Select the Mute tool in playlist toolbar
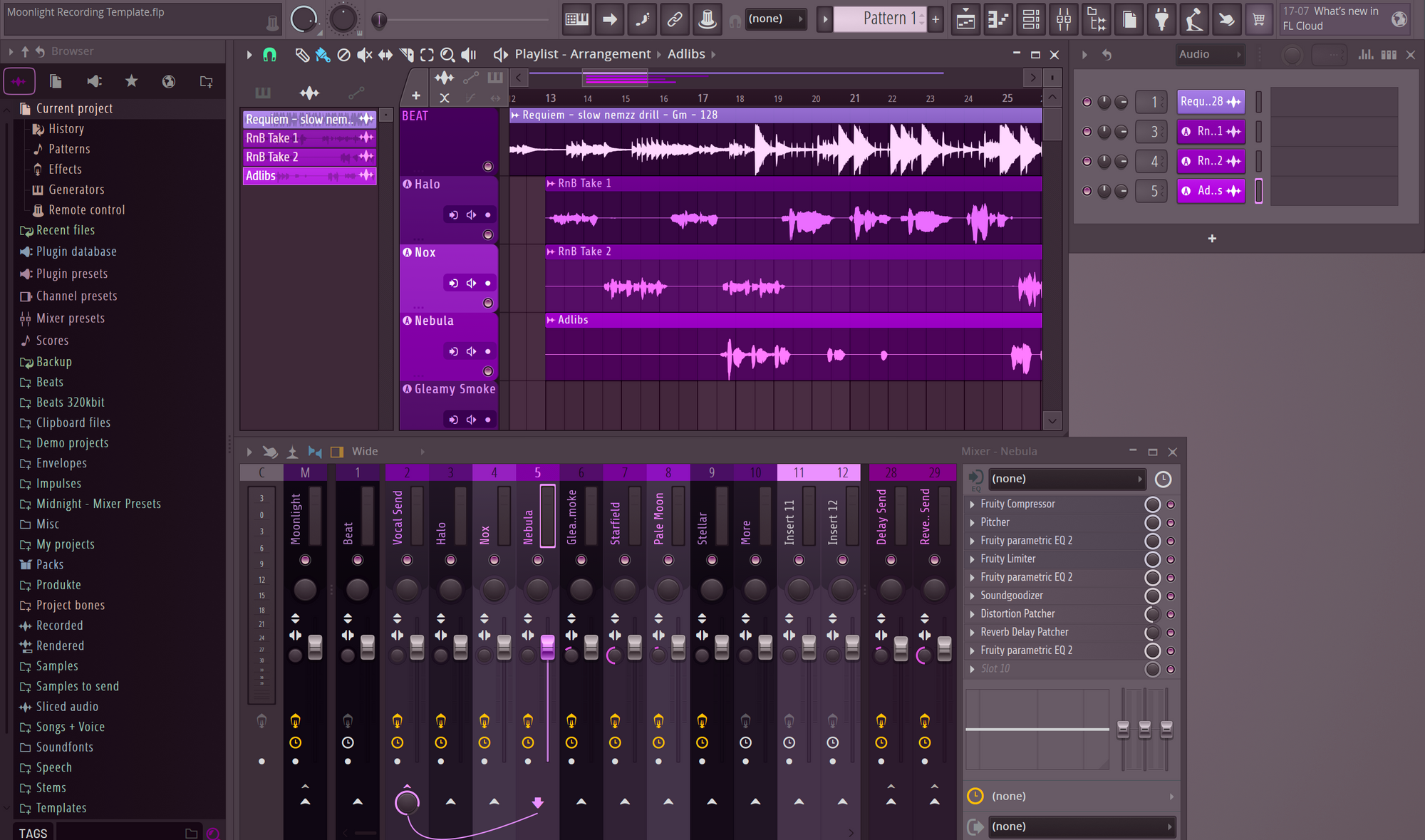 pyautogui.click(x=364, y=55)
